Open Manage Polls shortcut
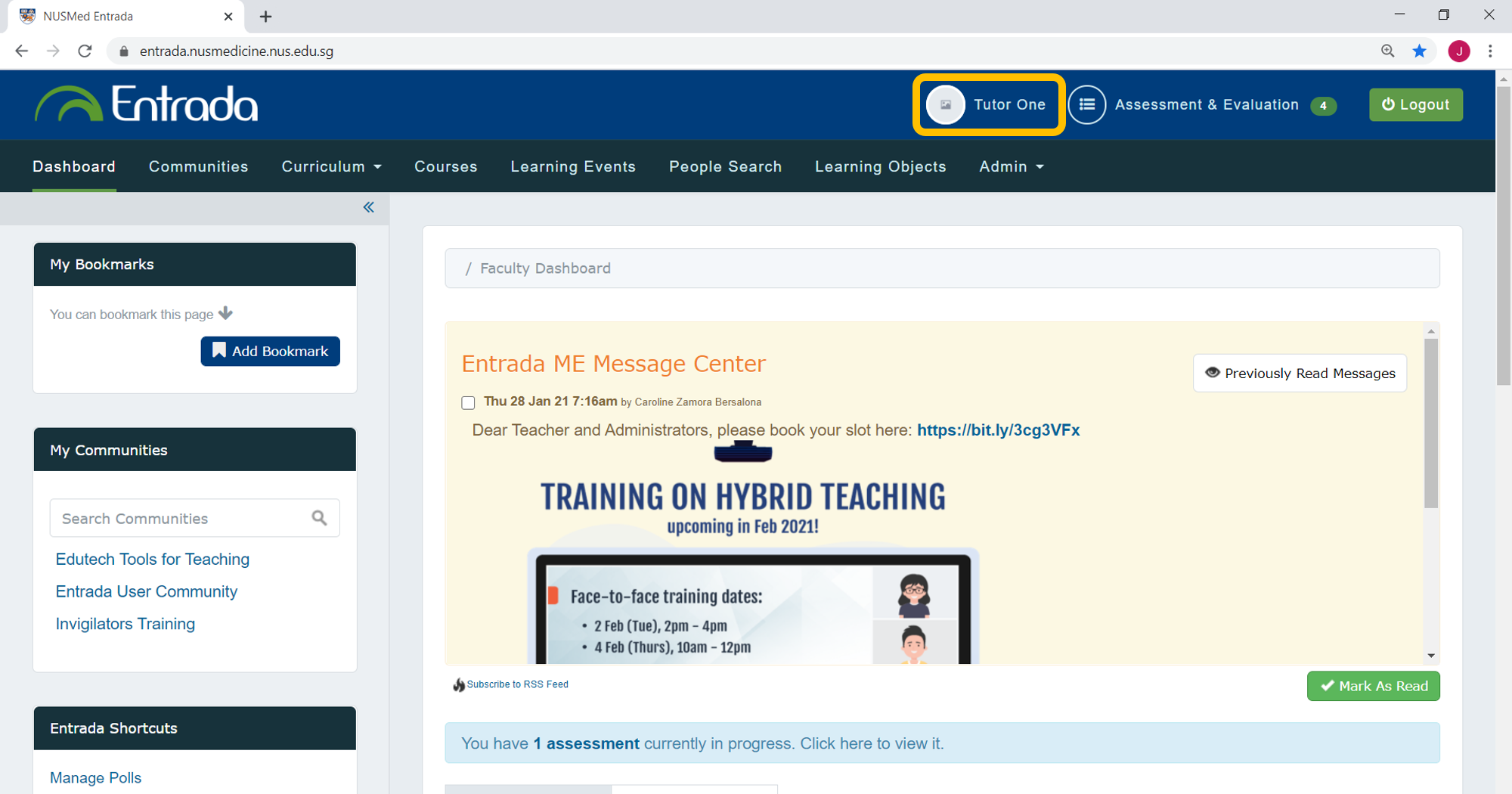Viewport: 1512px width, 794px height. (95, 777)
